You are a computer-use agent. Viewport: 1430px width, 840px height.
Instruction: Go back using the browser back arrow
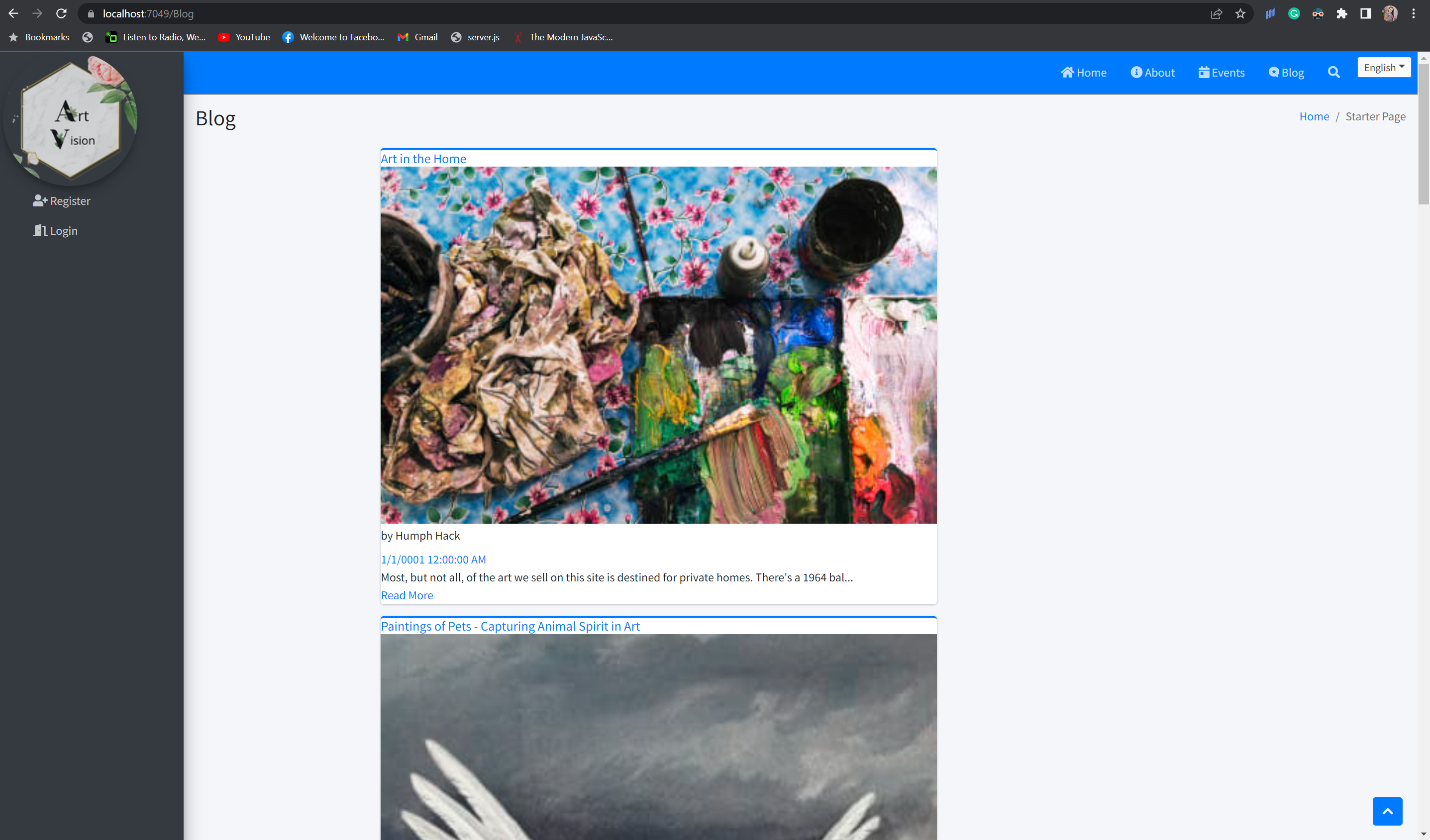coord(13,13)
